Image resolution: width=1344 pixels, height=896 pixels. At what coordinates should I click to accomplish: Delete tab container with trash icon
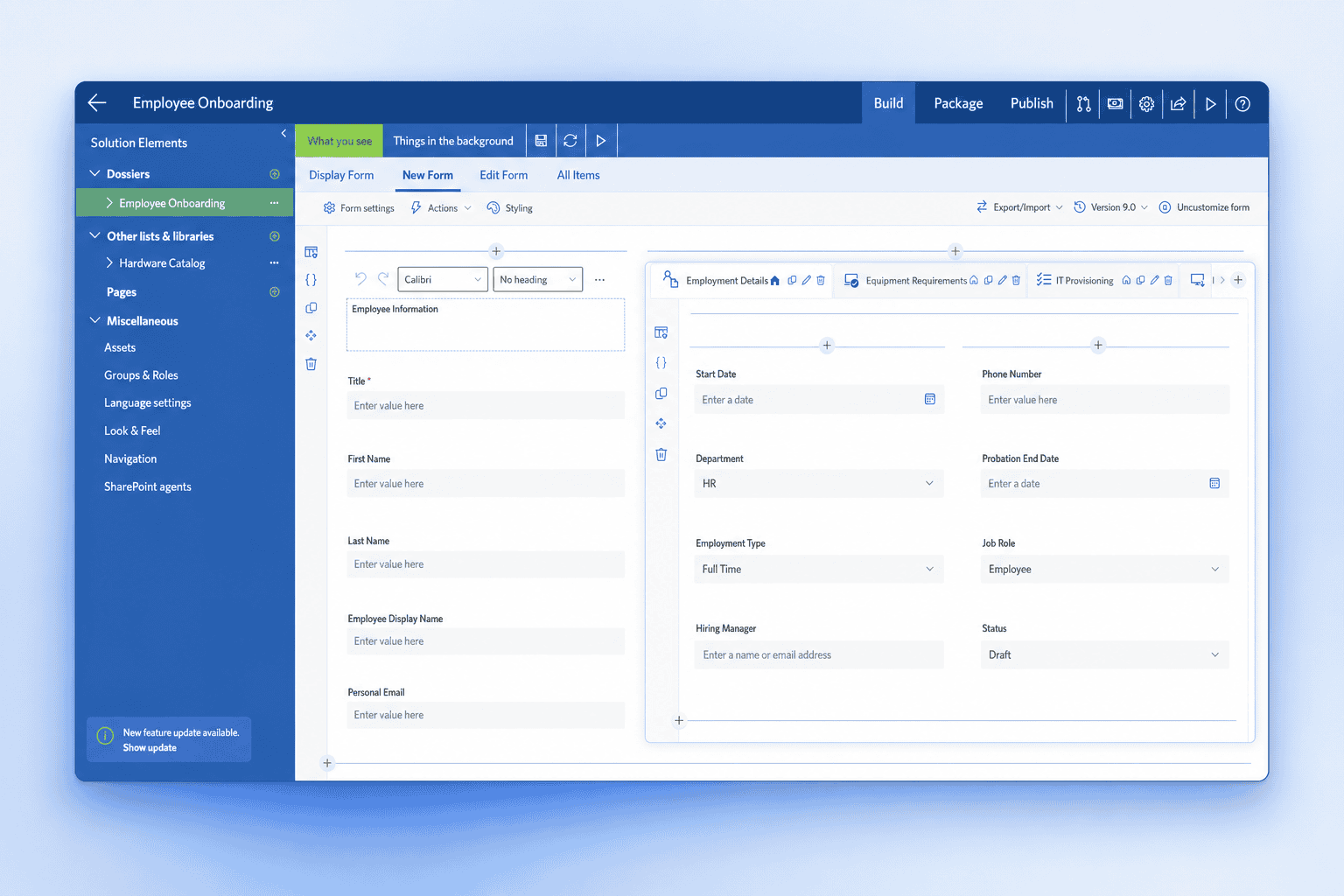pyautogui.click(x=661, y=454)
